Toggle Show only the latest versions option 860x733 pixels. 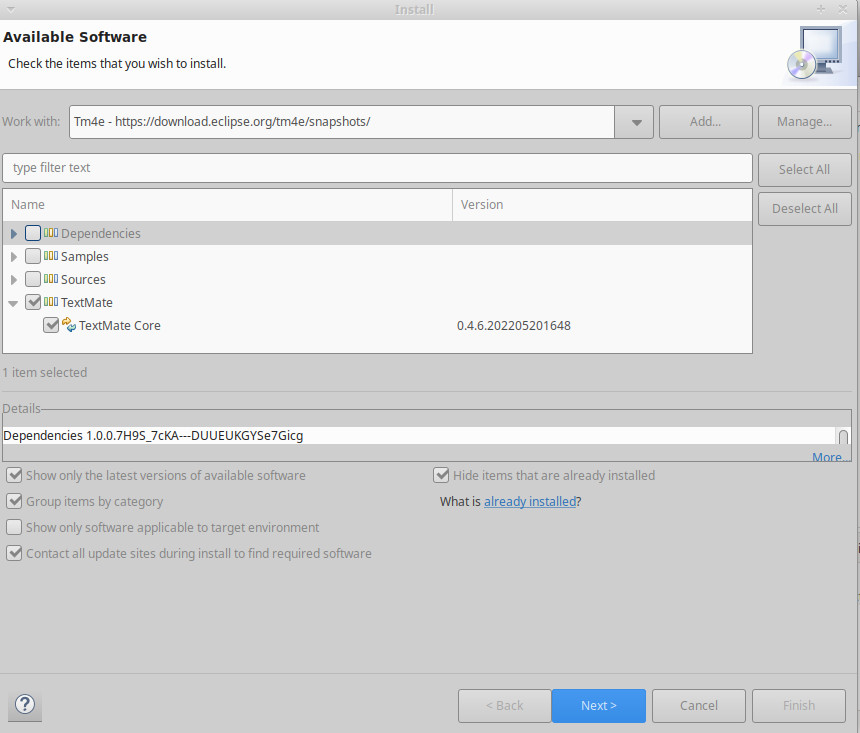tap(14, 475)
